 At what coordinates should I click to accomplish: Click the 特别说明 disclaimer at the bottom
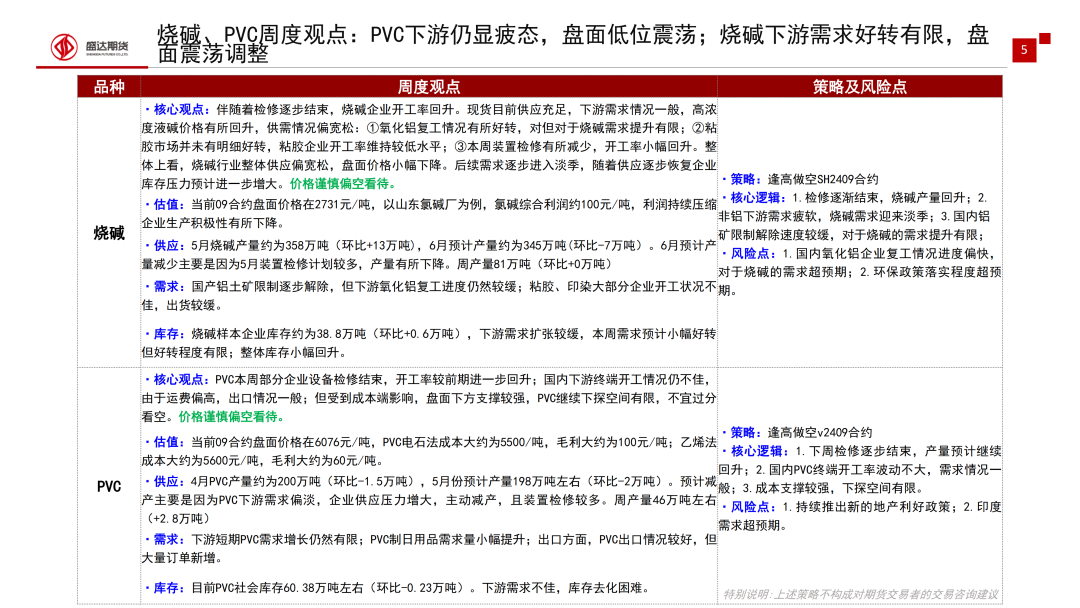pyautogui.click(x=860, y=594)
